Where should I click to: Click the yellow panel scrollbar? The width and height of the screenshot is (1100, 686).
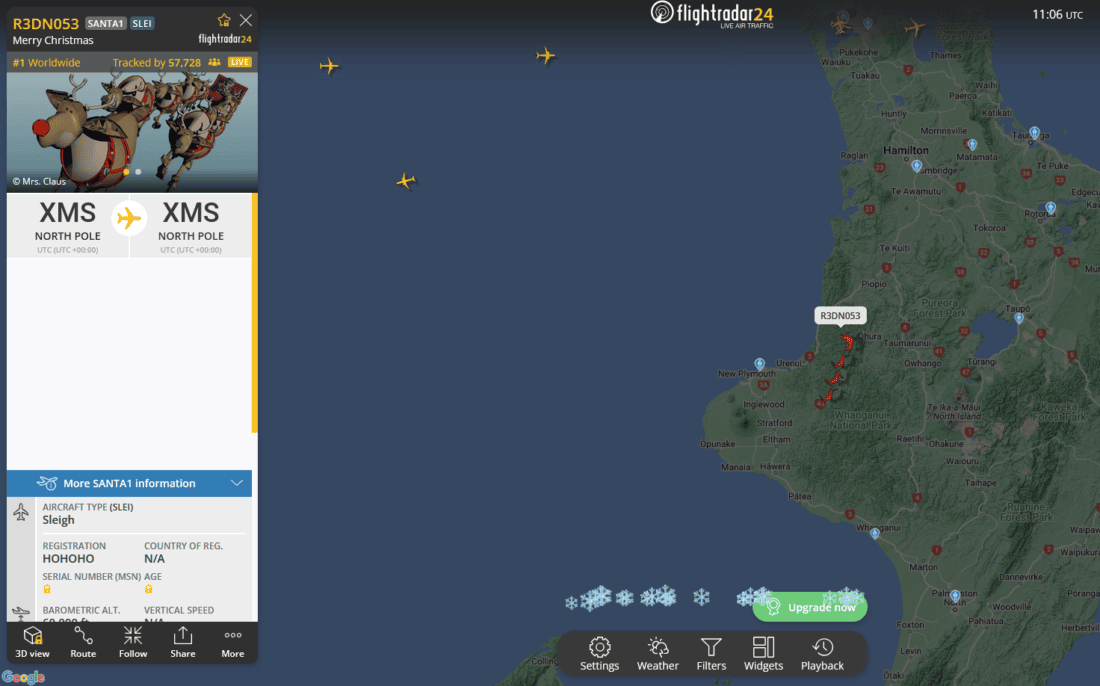coord(255,313)
